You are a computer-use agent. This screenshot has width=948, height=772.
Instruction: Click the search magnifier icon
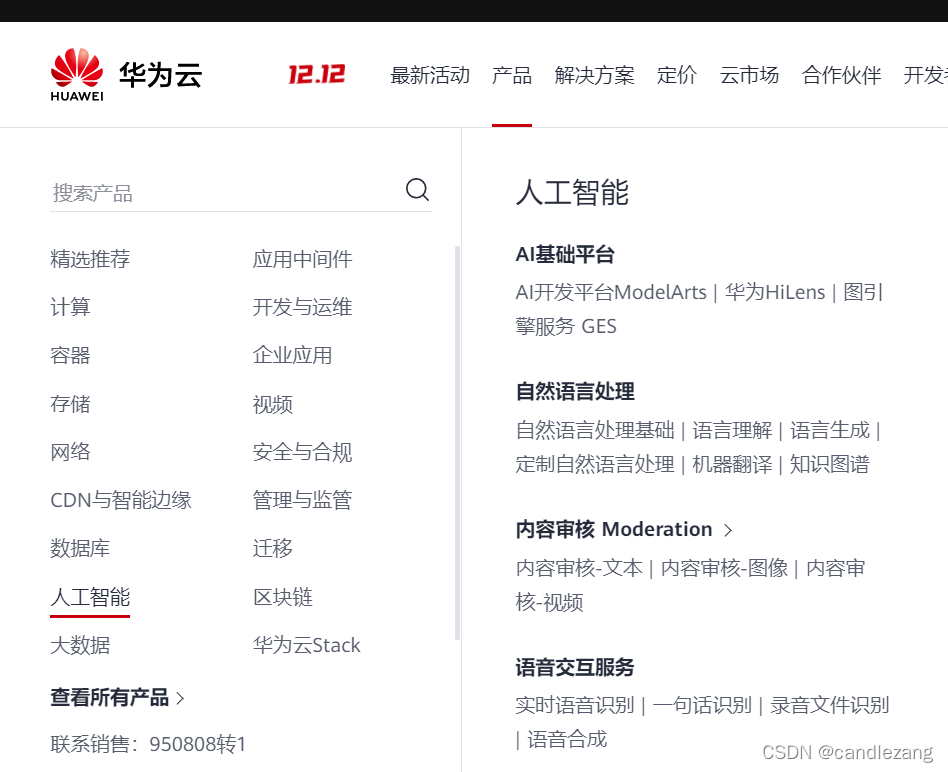(417, 190)
